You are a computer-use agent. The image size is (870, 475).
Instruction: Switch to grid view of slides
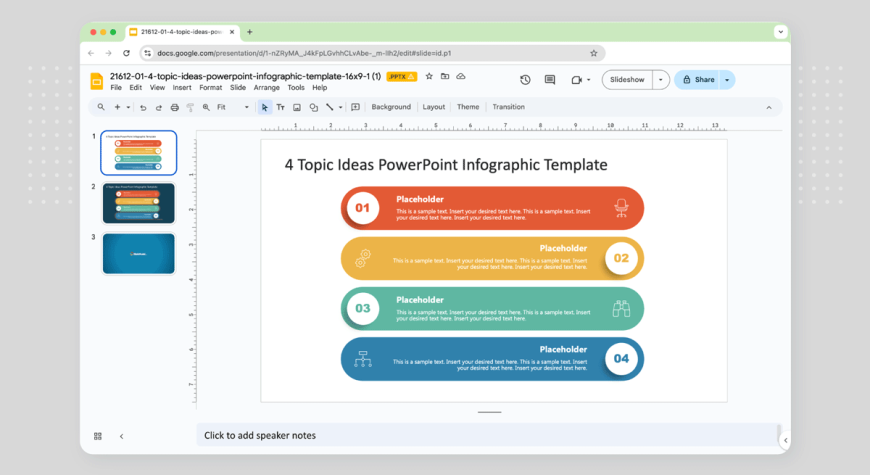coord(98,436)
